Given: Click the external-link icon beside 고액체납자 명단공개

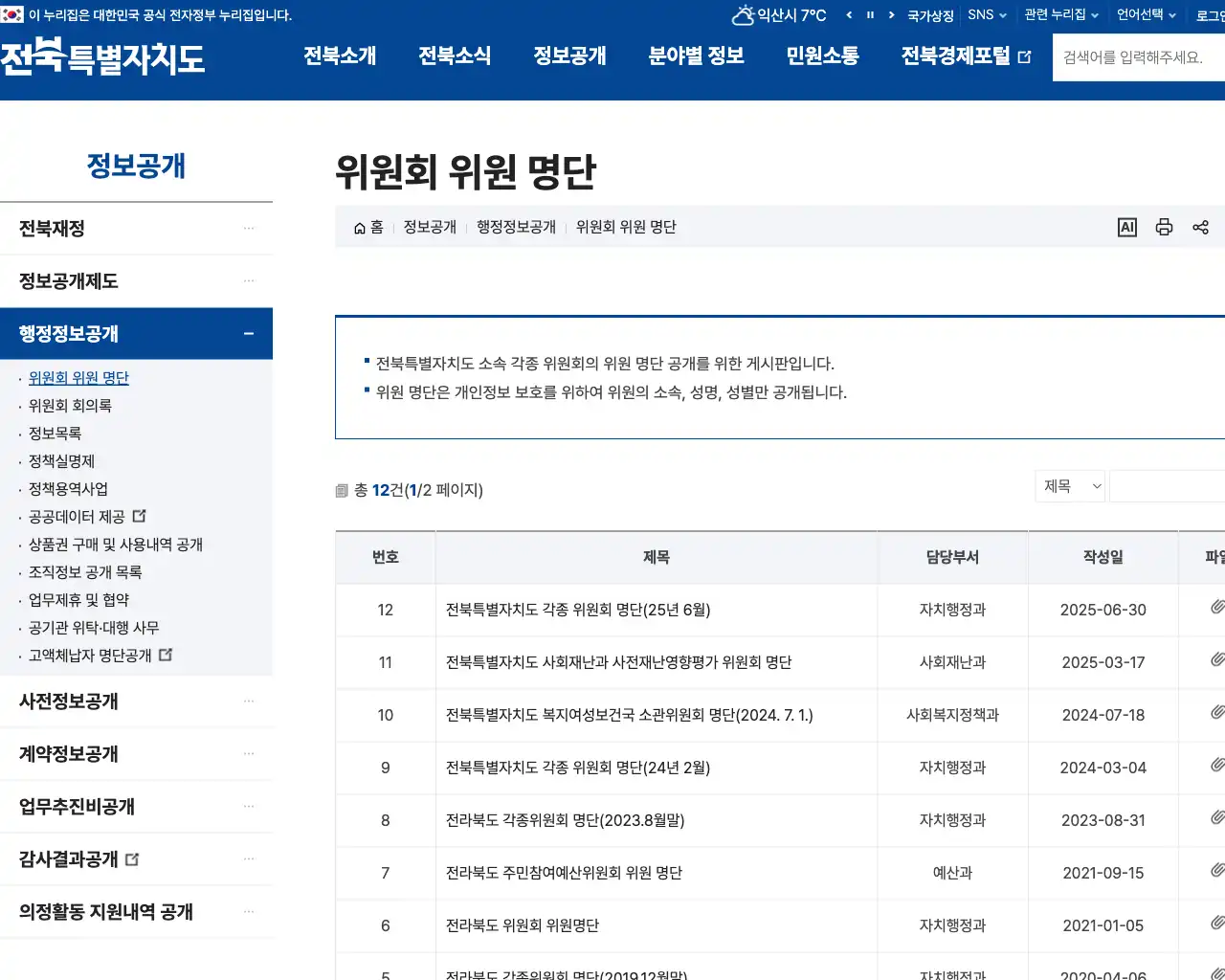Looking at the screenshot, I should click(165, 654).
